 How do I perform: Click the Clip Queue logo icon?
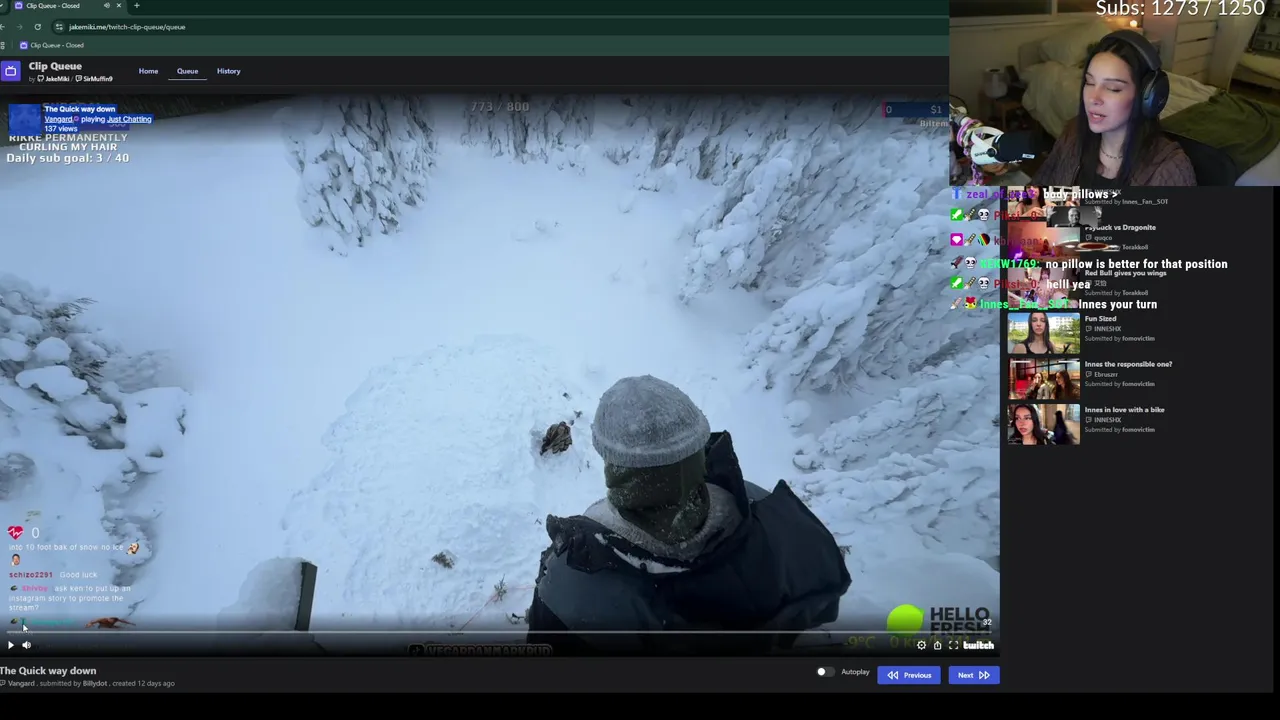click(x=10, y=70)
